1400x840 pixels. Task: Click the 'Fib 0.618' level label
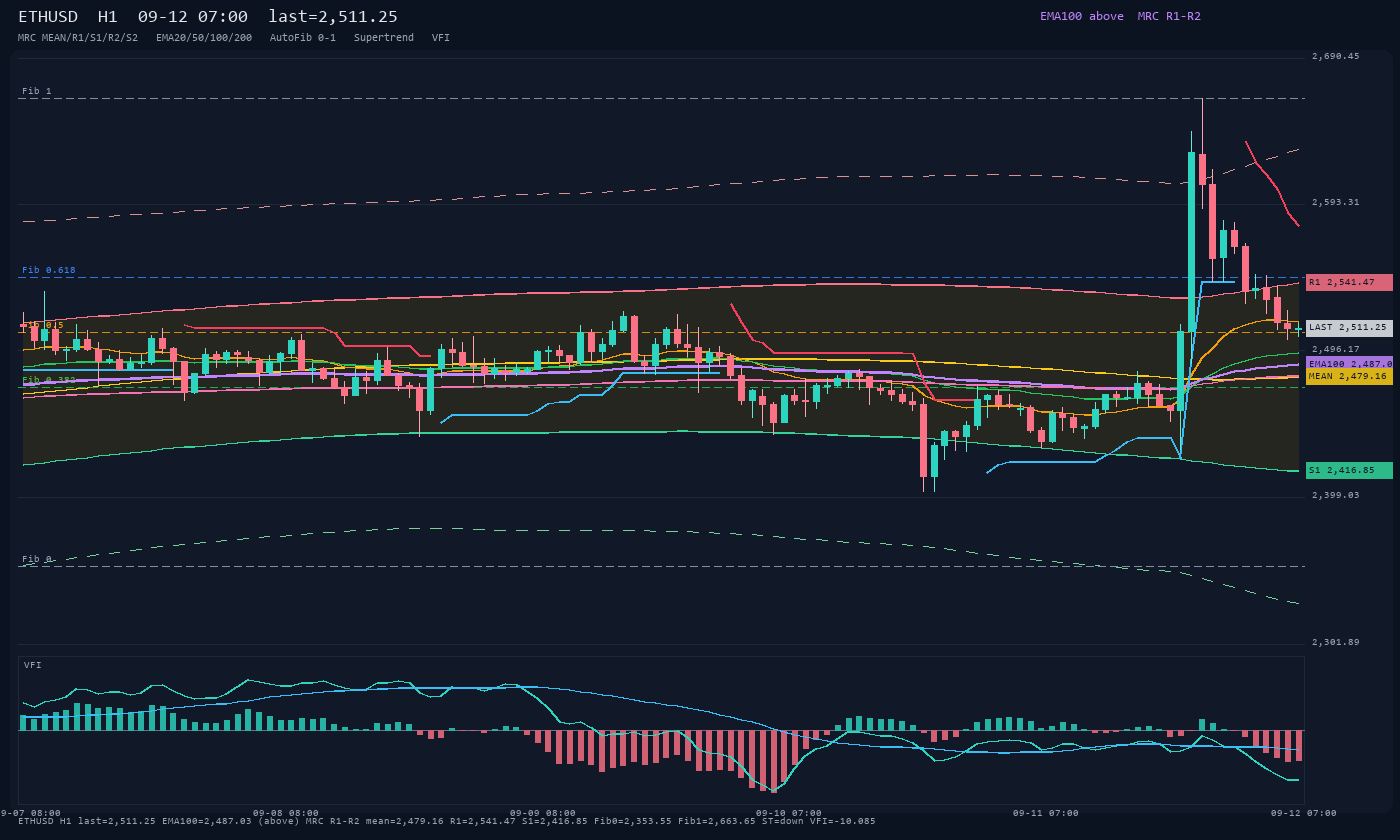(49, 270)
